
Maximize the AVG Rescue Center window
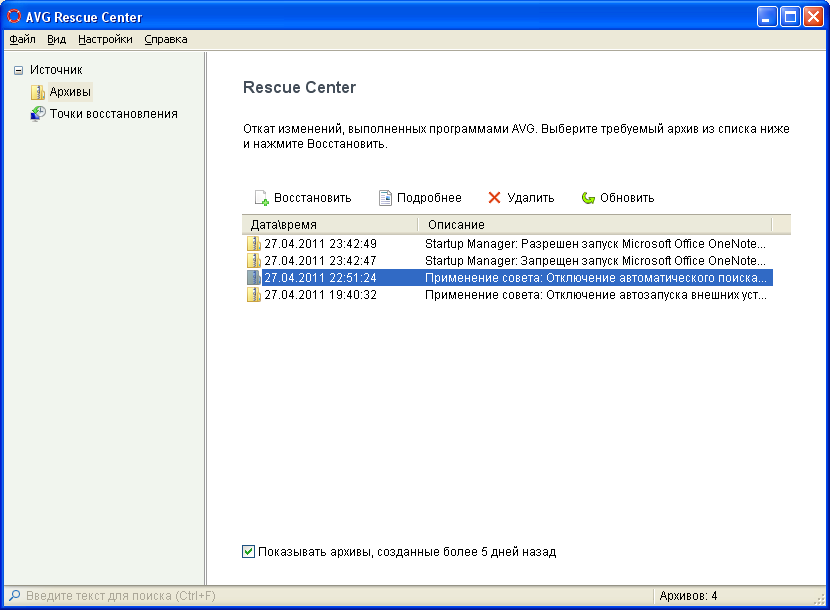point(790,17)
